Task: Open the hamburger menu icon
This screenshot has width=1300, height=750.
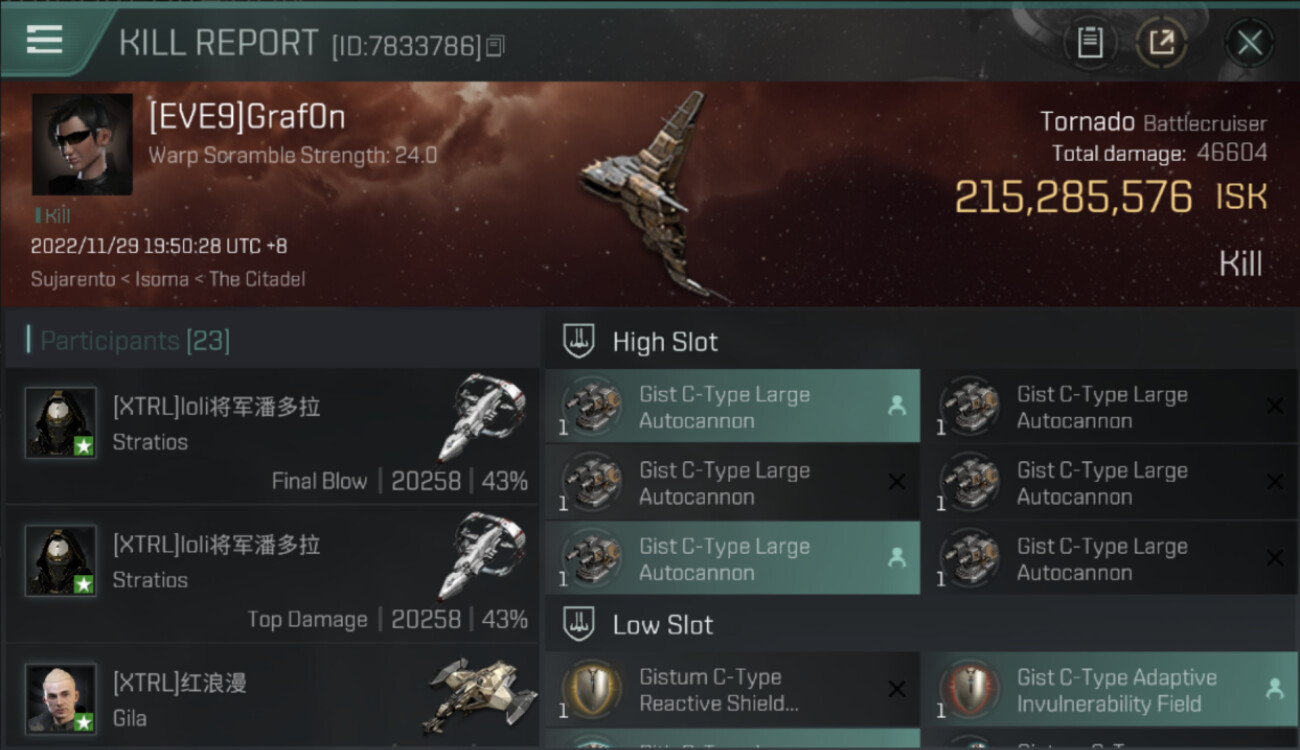Action: click(x=44, y=40)
